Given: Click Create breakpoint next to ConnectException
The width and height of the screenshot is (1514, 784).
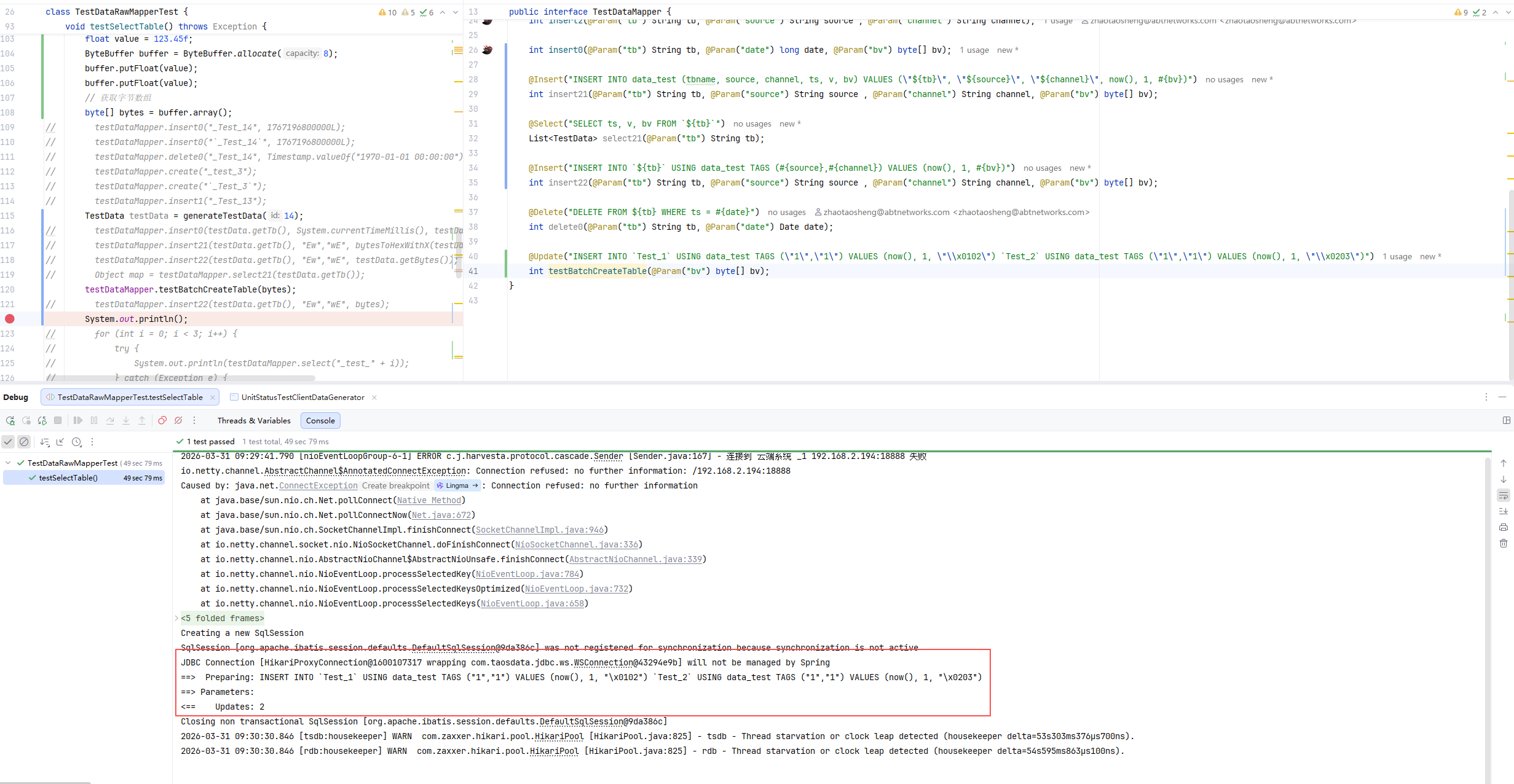Looking at the screenshot, I should [x=396, y=485].
